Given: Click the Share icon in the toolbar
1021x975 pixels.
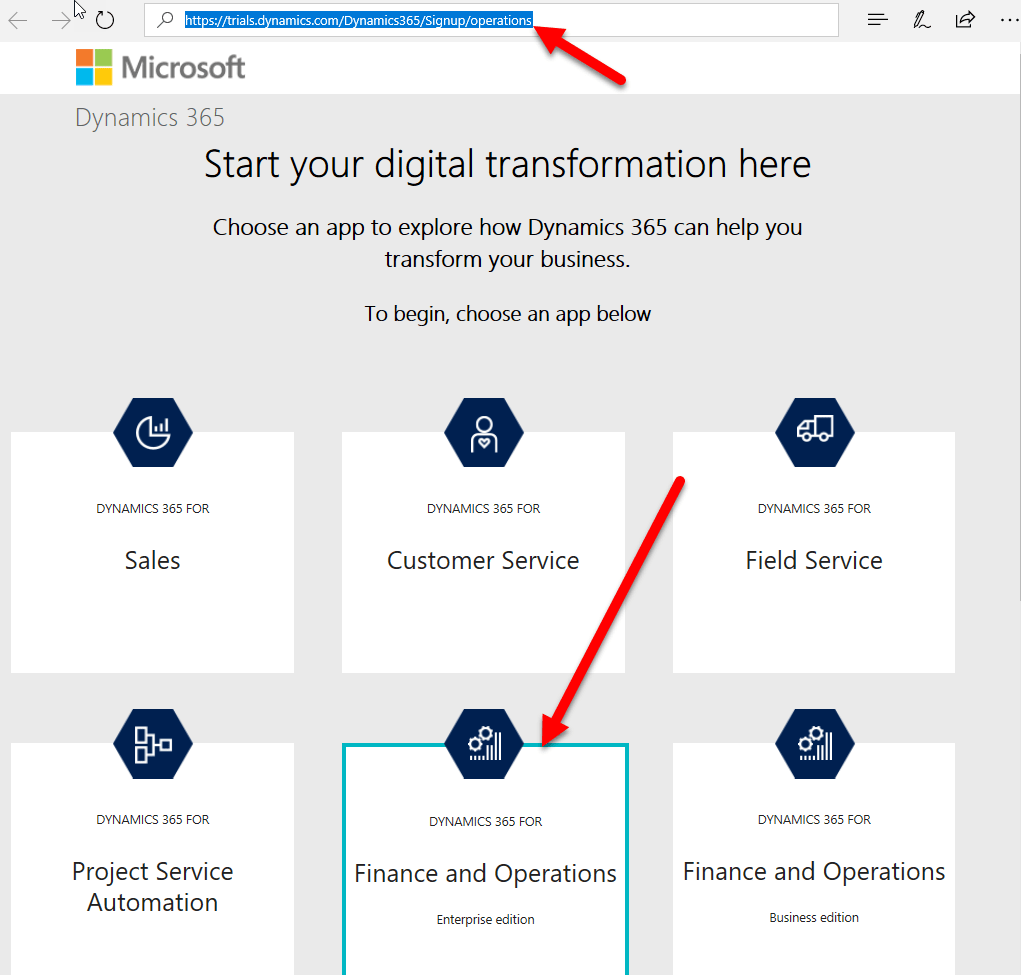Looking at the screenshot, I should tap(964, 19).
